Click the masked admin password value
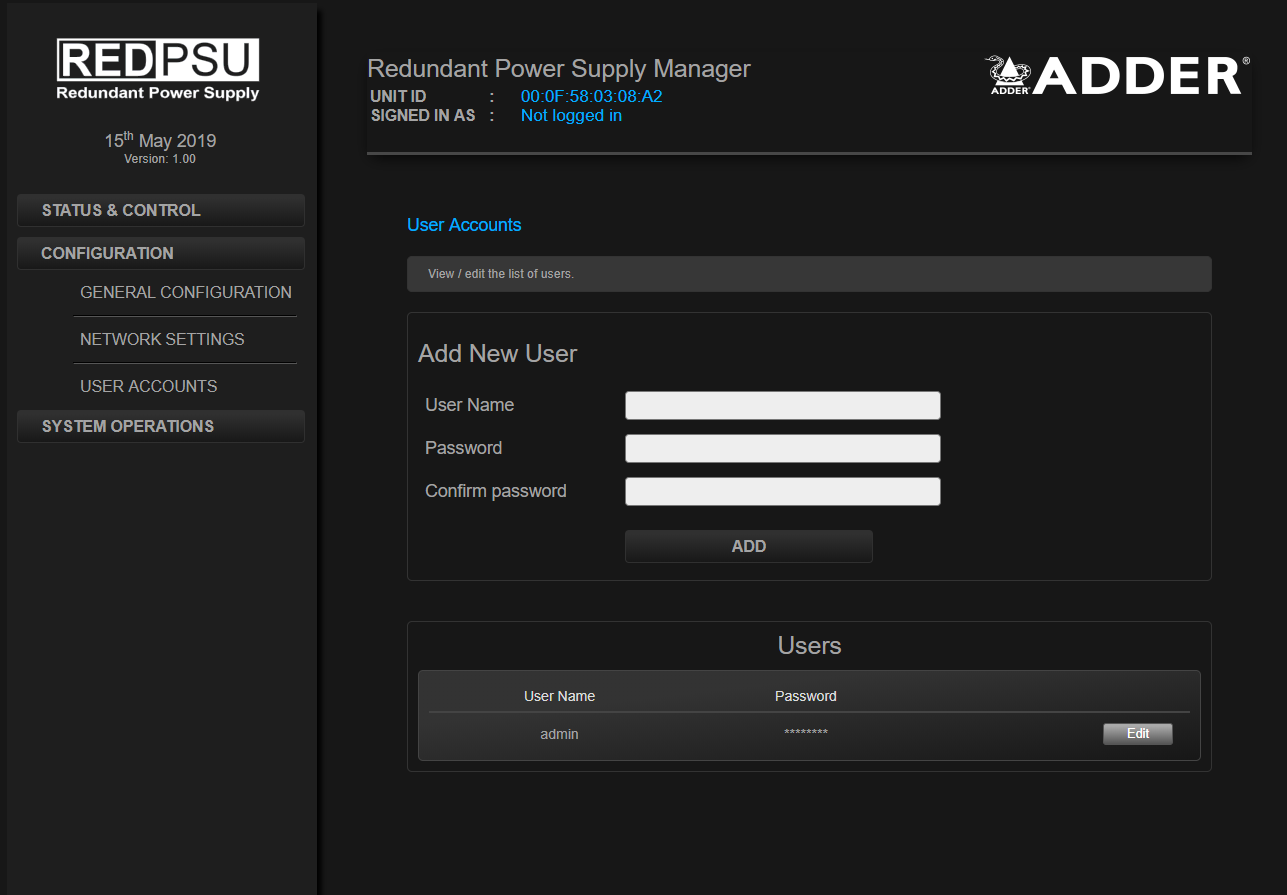 tap(805, 735)
